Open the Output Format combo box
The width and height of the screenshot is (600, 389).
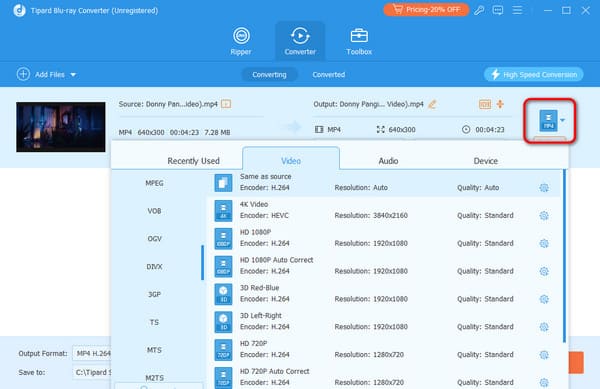coord(92,353)
